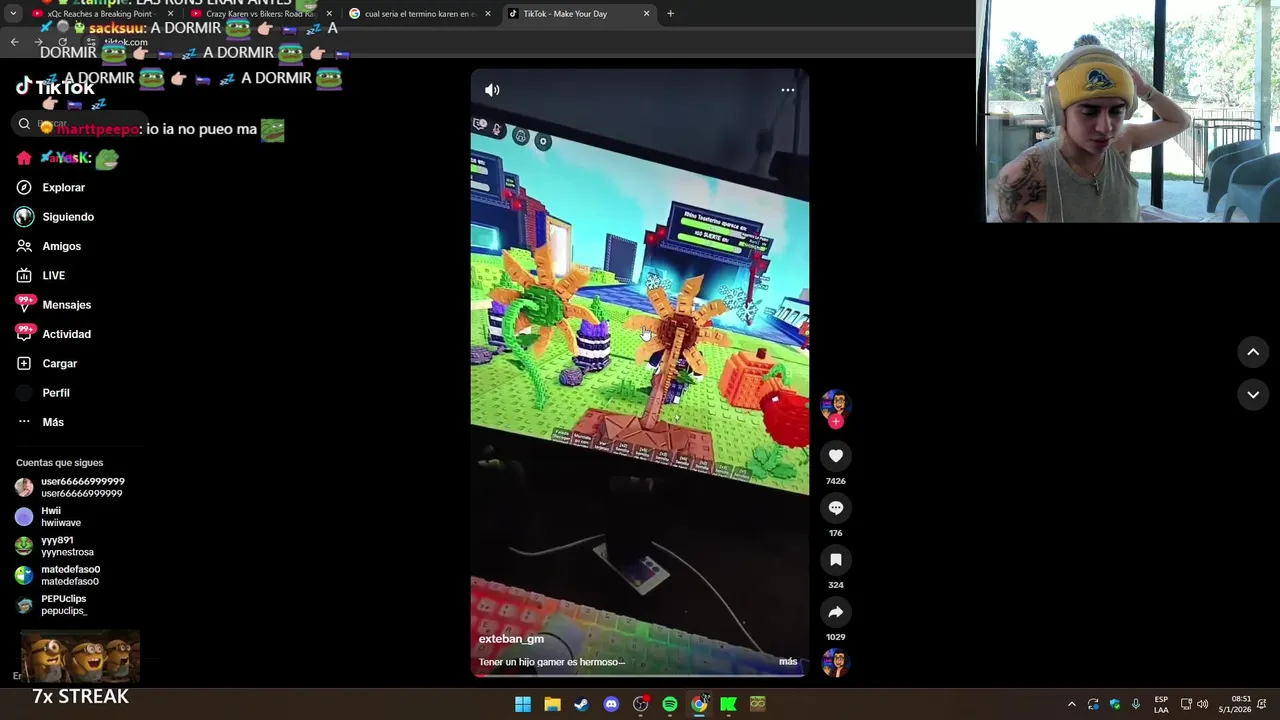Open the Amigos section
The height and width of the screenshot is (720, 1280).
[62, 246]
